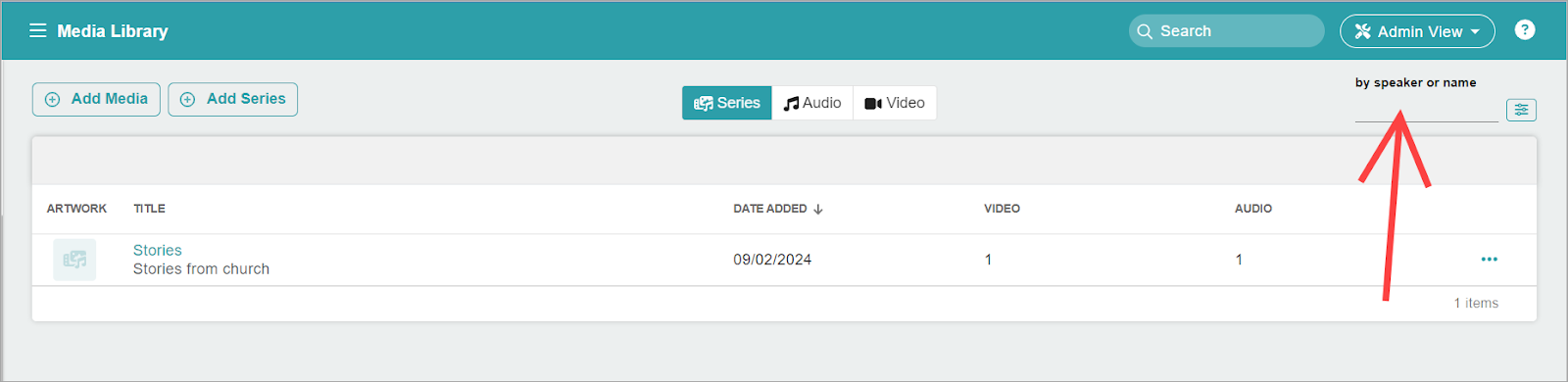
Task: Switch to the Video tab
Action: coord(895,103)
